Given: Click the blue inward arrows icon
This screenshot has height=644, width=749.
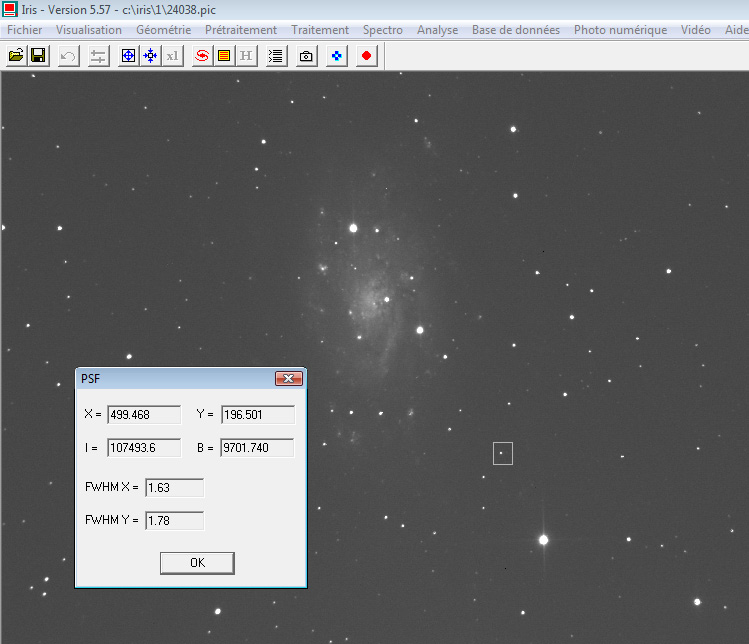Looking at the screenshot, I should [150, 56].
